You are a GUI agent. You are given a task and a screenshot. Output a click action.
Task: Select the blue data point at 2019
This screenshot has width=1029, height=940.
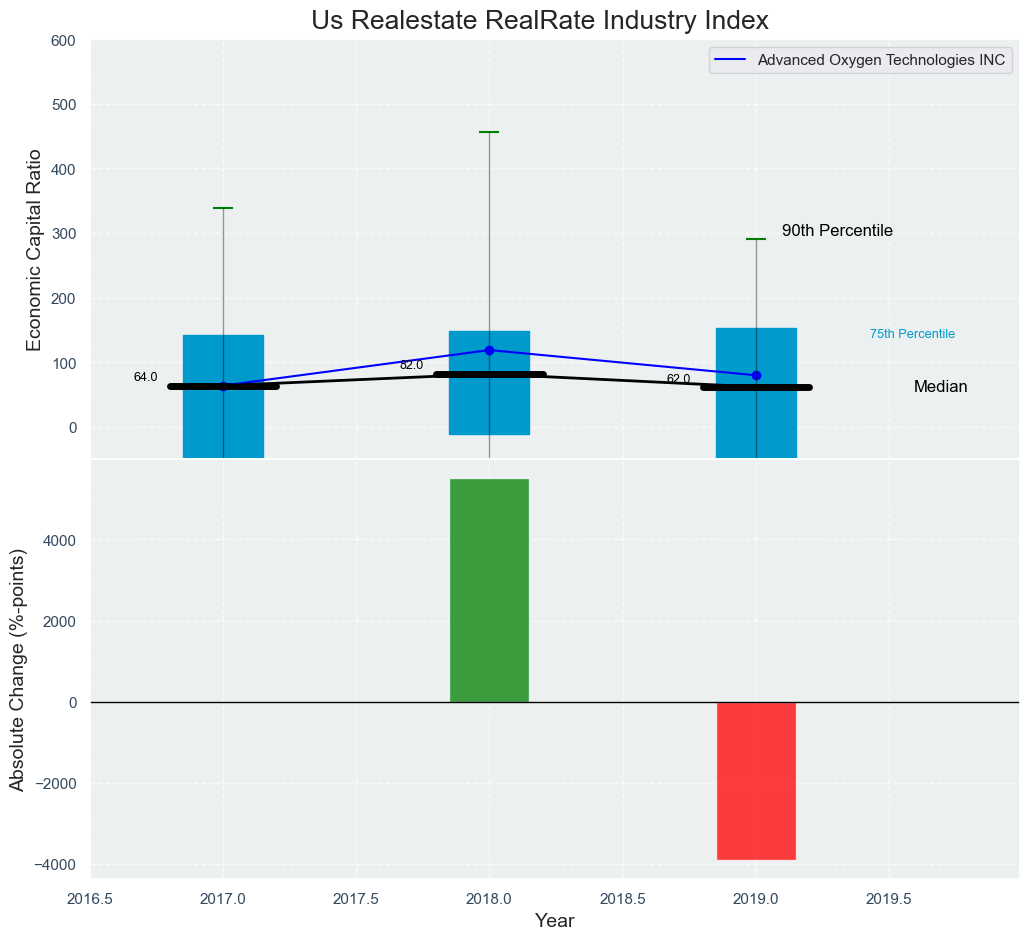coord(756,375)
